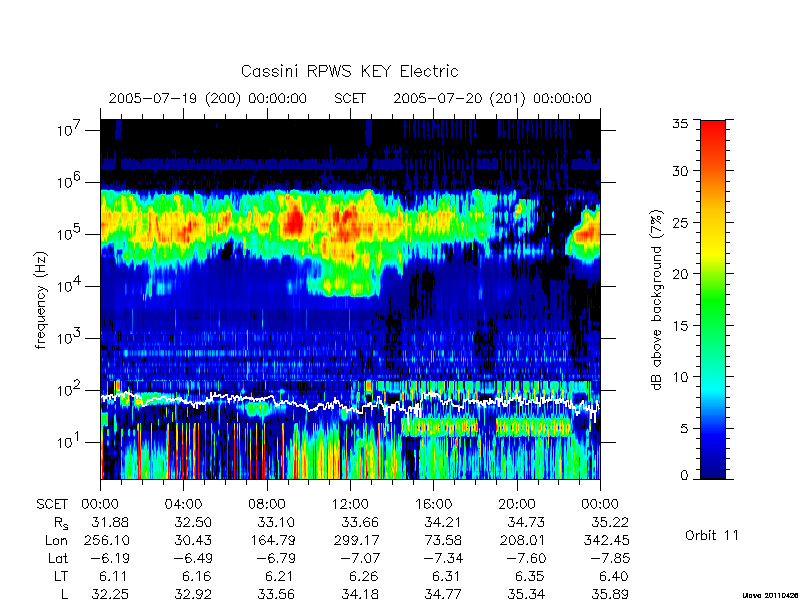Click the colorbar tick value '30'
Image resolution: width=800 pixels, height=600 pixels.
tap(680, 170)
